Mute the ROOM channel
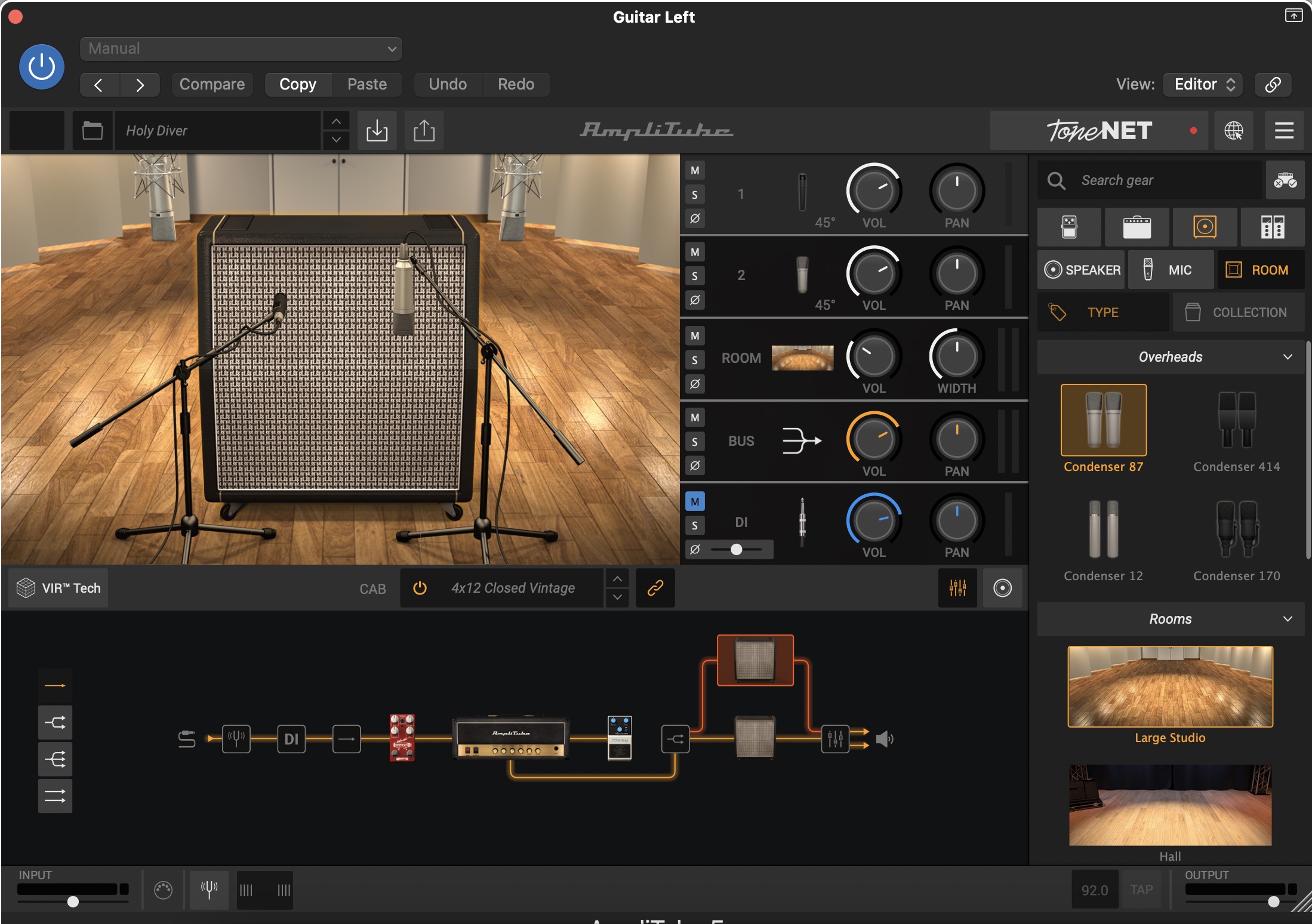 pos(695,335)
